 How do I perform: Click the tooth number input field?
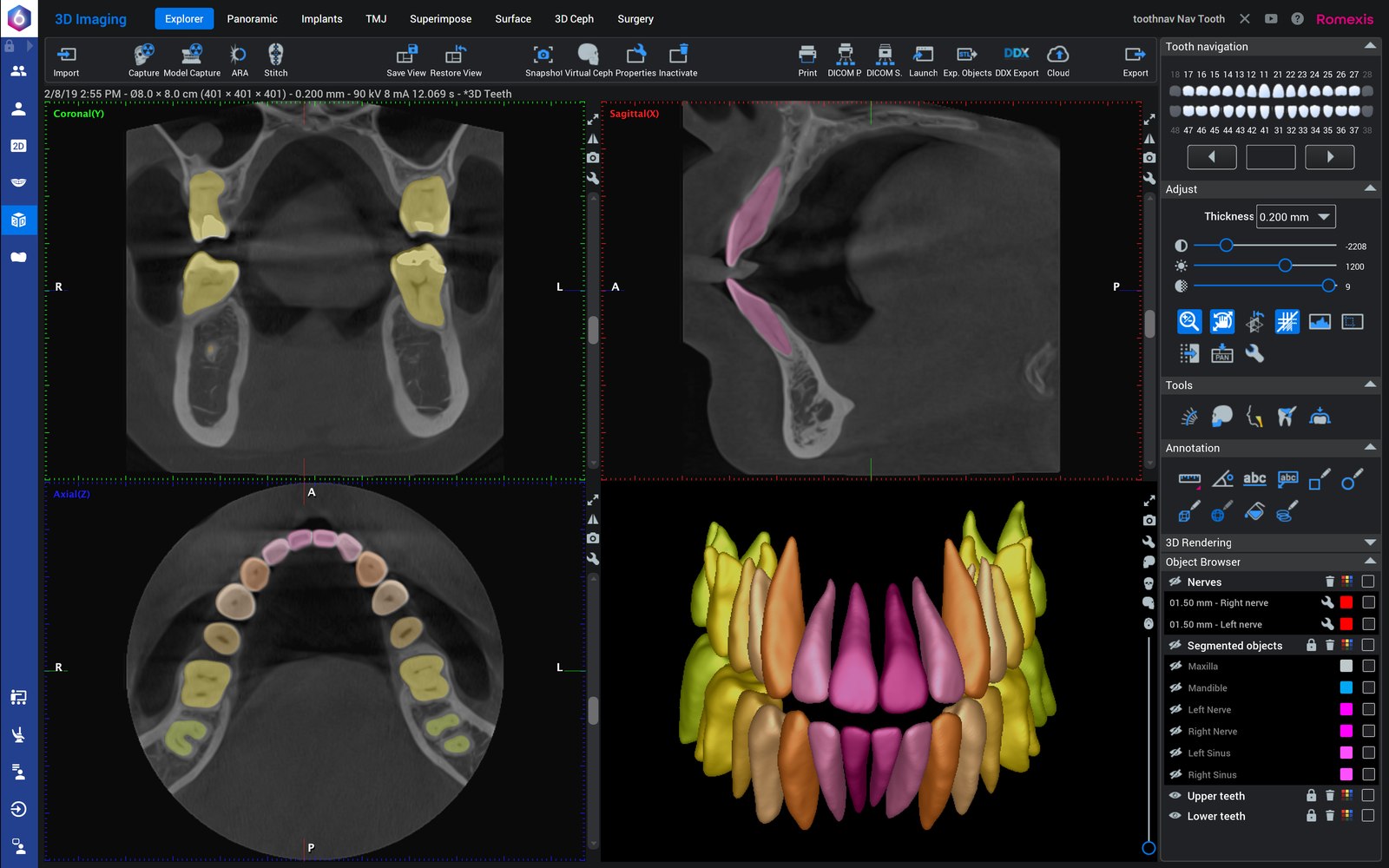pyautogui.click(x=1270, y=157)
